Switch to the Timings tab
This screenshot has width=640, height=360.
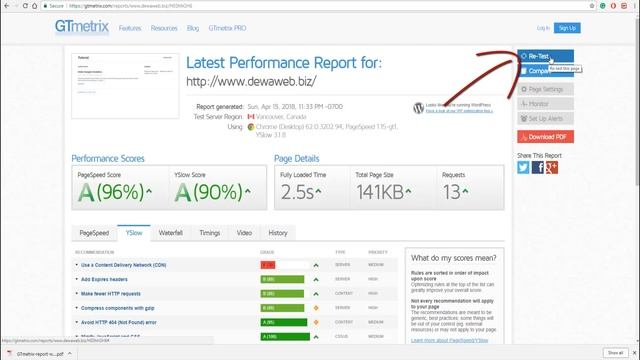pos(210,233)
